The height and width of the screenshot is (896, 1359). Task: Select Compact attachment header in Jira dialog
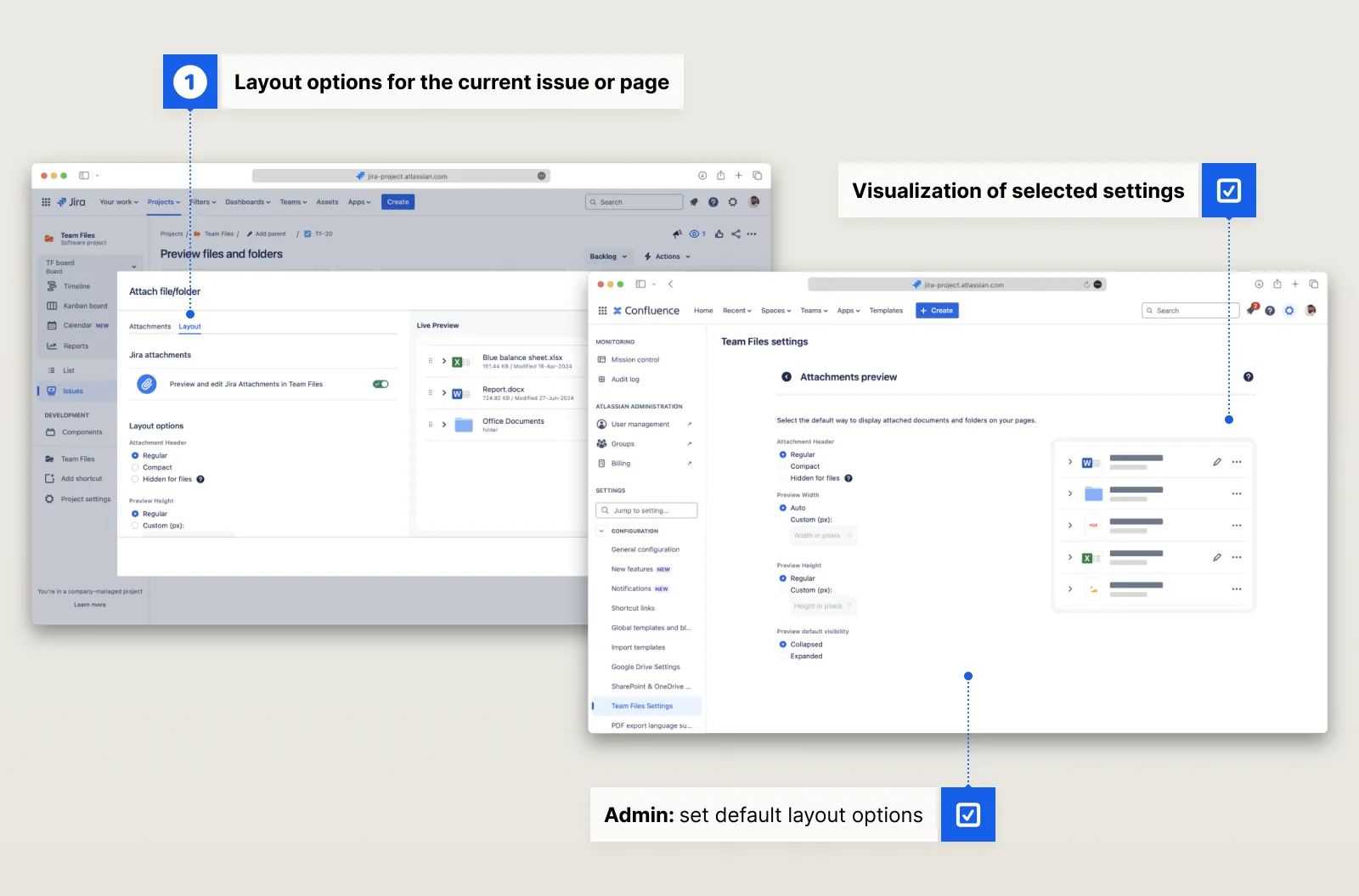point(135,467)
